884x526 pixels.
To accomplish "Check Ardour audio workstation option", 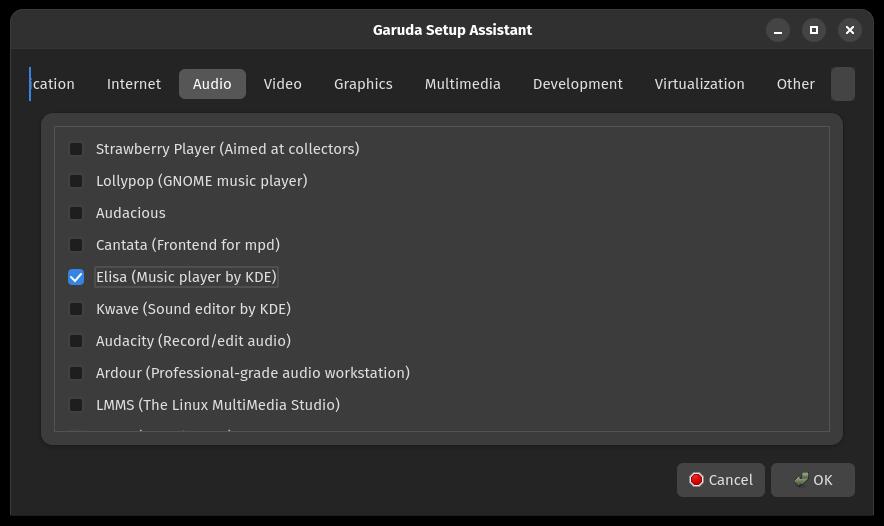I will coord(76,373).
